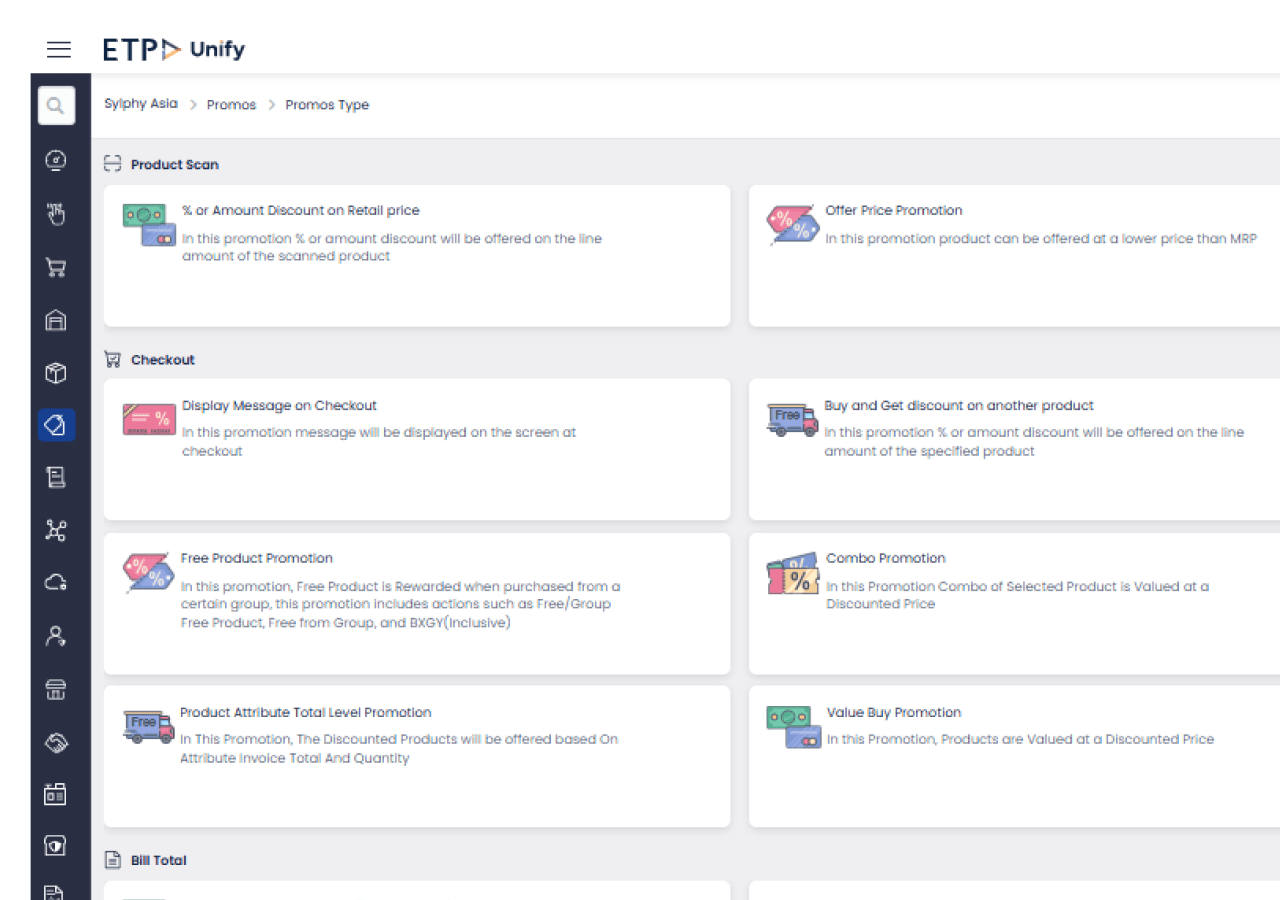Open the dashboard gauge icon in sidebar
The width and height of the screenshot is (1280, 900).
[56, 160]
